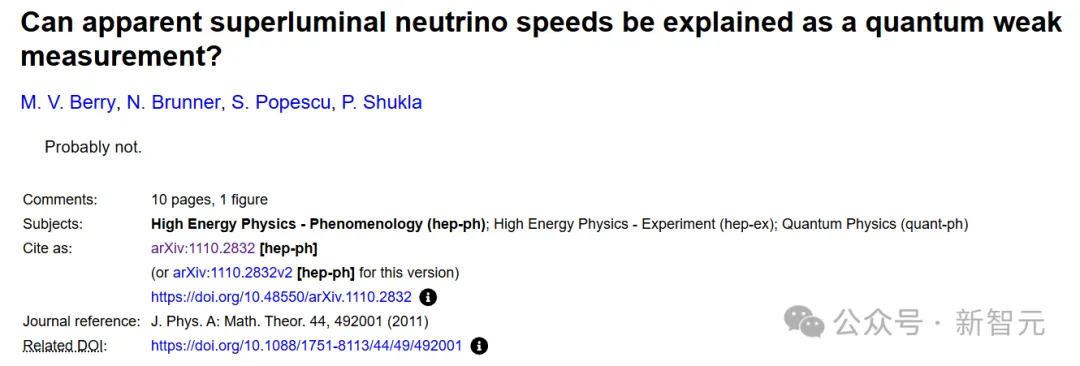Click the Quantum Physics (quant-ph) subject

pos(875,224)
